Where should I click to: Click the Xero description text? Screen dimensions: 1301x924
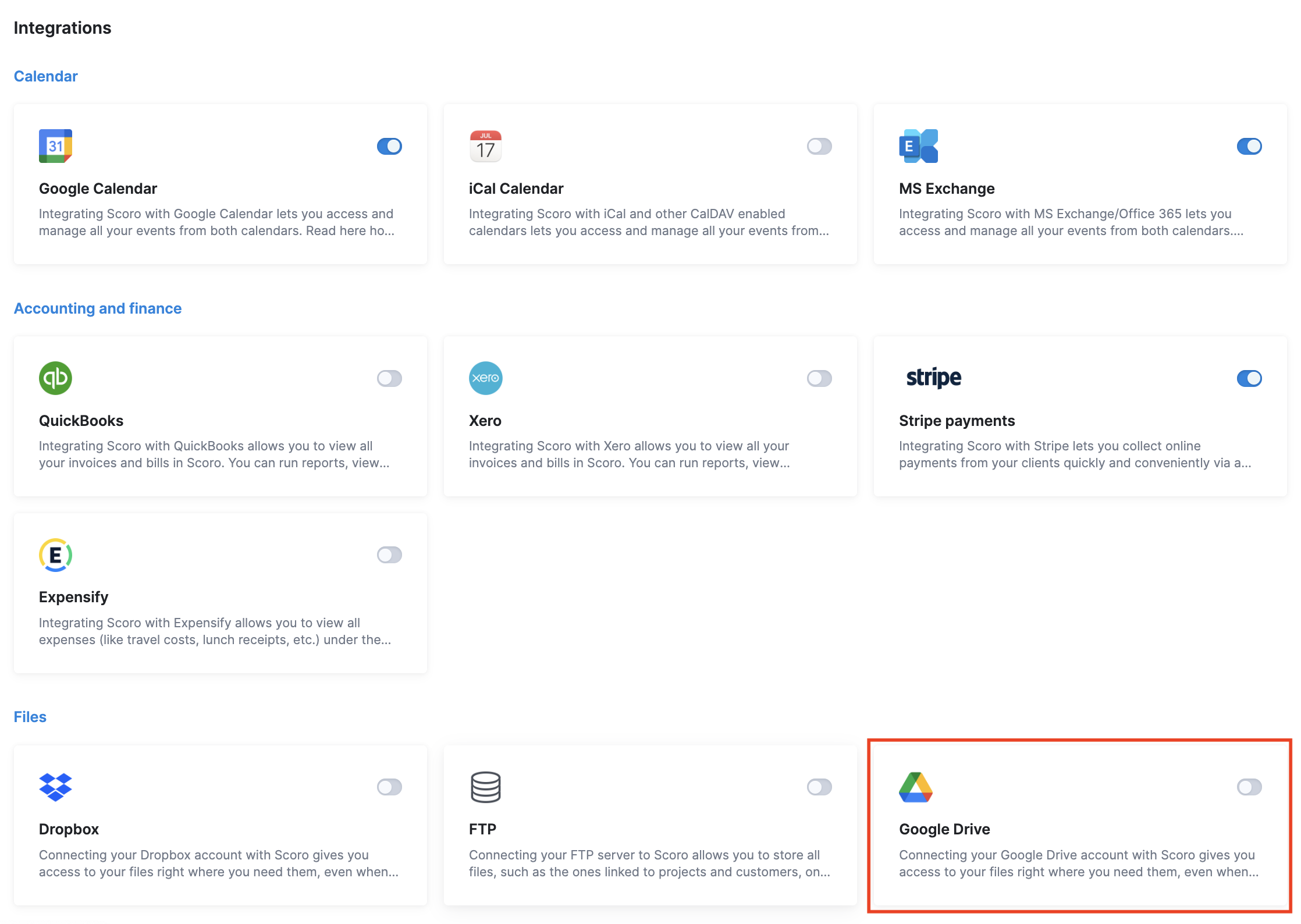pyautogui.click(x=630, y=454)
